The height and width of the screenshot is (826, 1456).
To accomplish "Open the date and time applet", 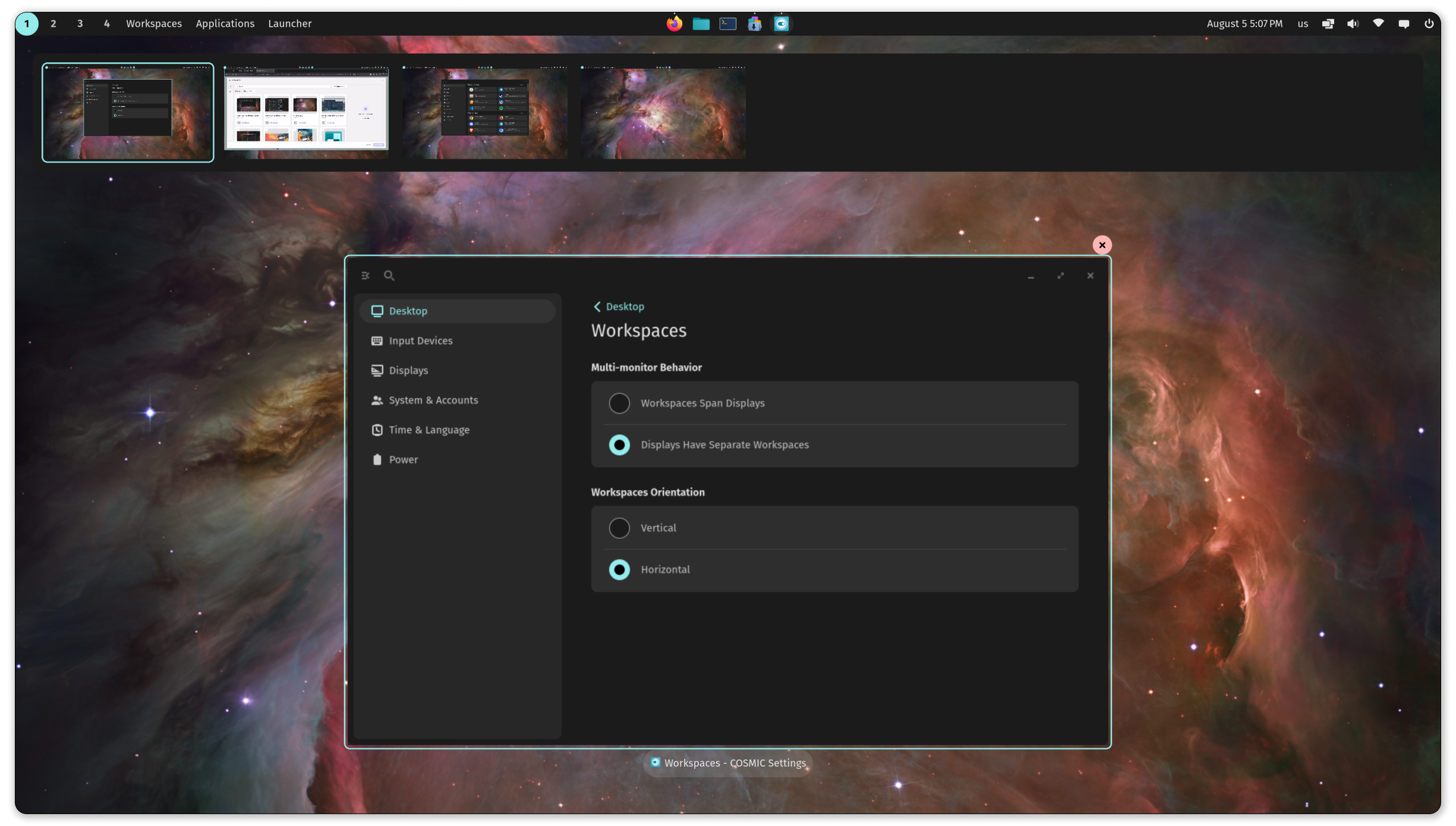I will coord(1244,24).
